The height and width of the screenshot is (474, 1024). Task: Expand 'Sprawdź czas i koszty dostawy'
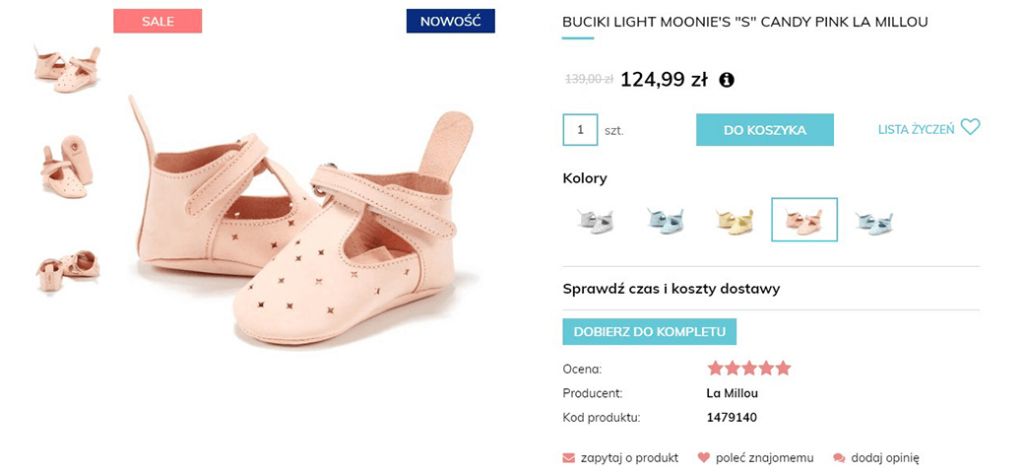[671, 289]
